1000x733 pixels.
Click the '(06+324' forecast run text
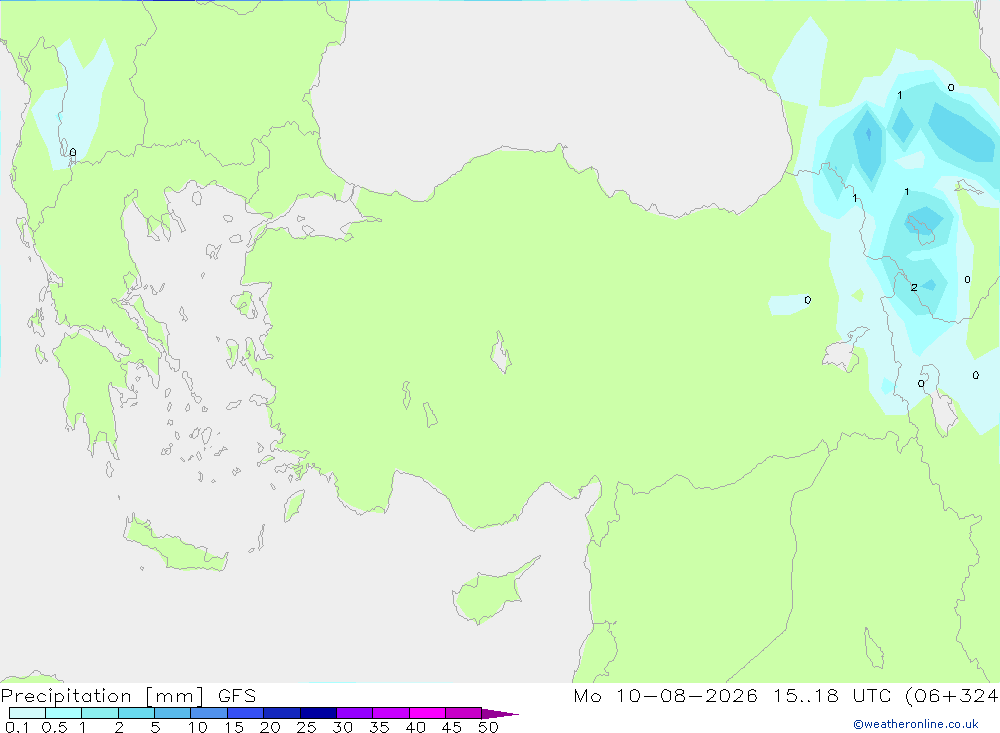point(952,696)
